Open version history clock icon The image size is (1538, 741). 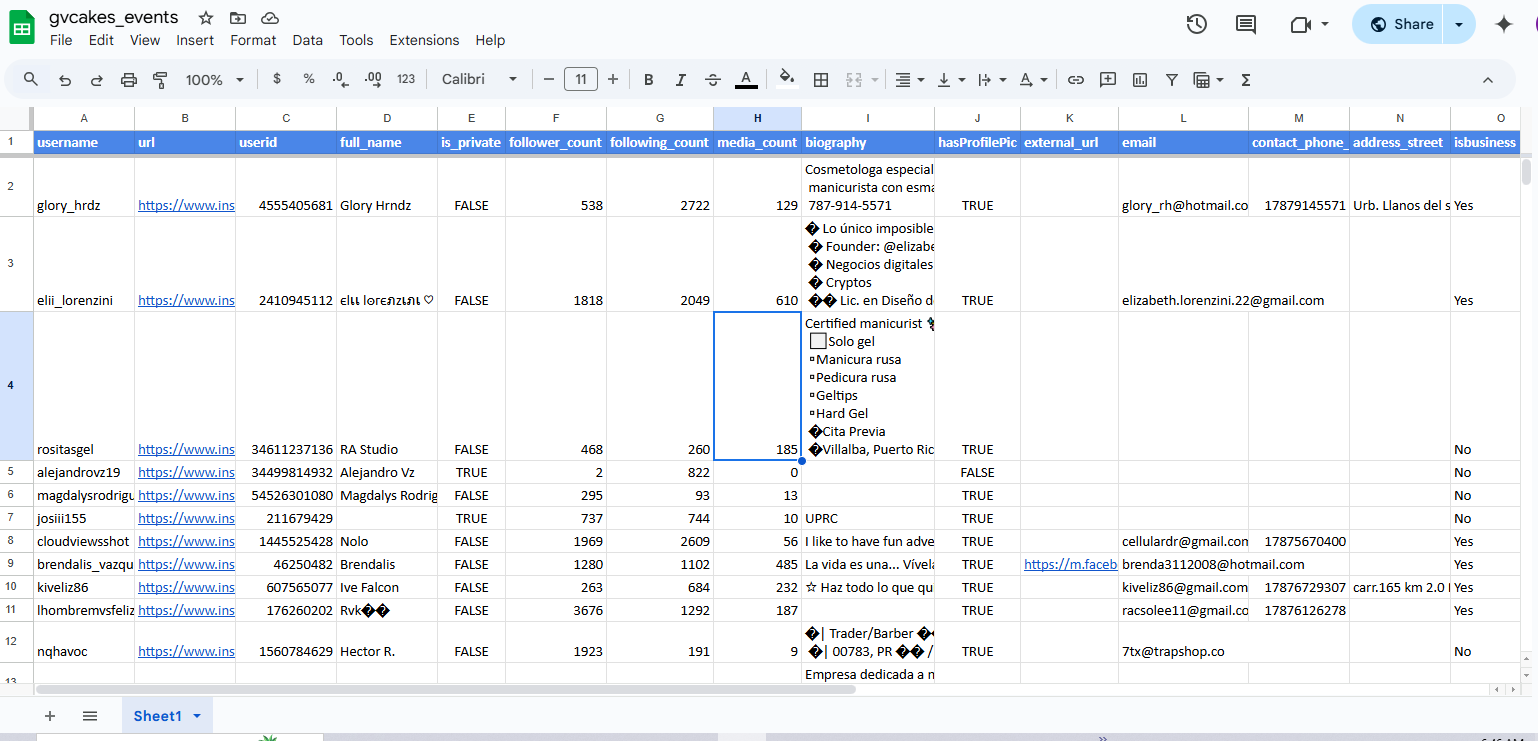click(1196, 24)
